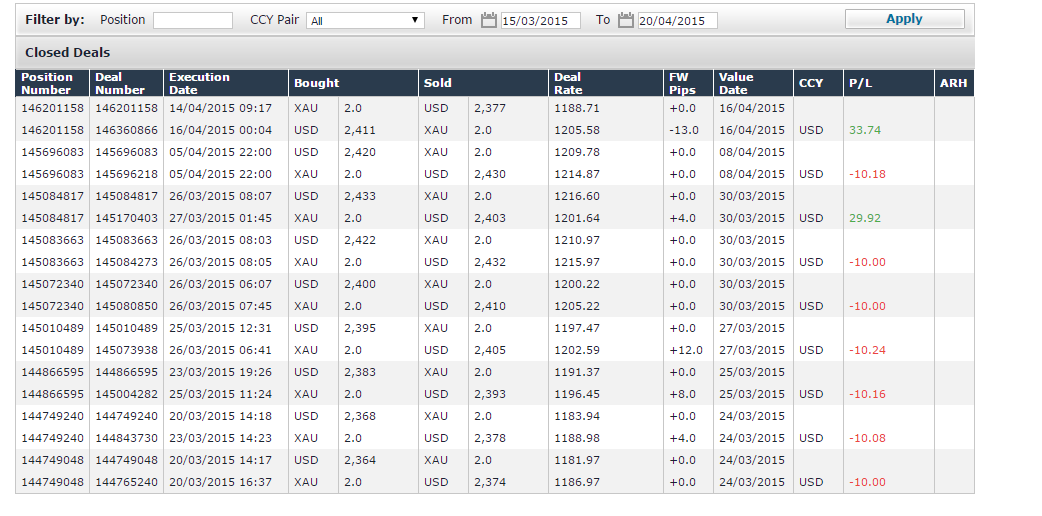This screenshot has width=1042, height=516.
Task: Click sold amount 2,374
Action: [490, 482]
